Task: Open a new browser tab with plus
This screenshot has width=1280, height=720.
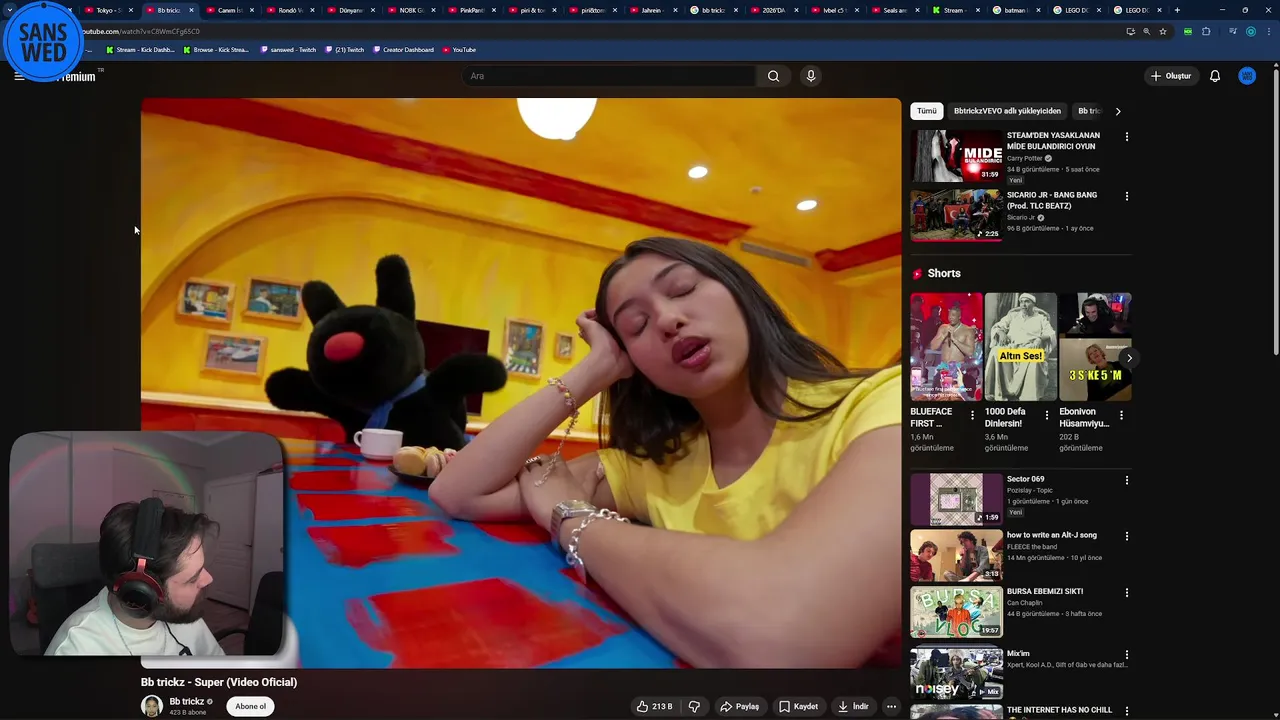Action: 1177,10
